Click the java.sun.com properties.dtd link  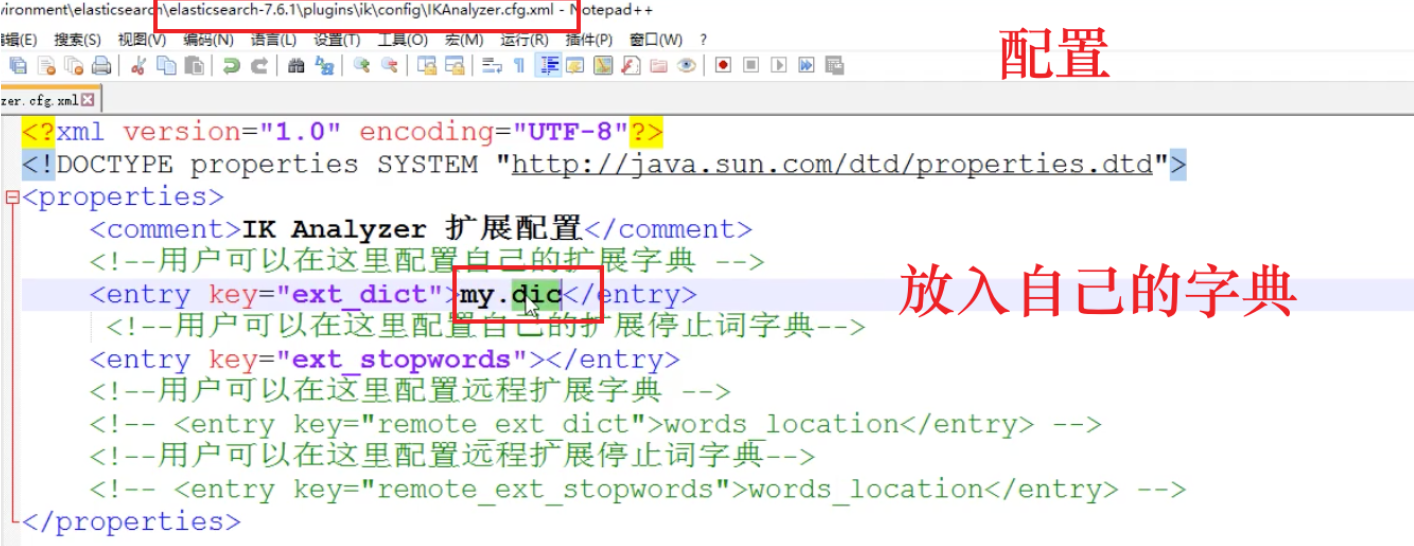[832, 164]
